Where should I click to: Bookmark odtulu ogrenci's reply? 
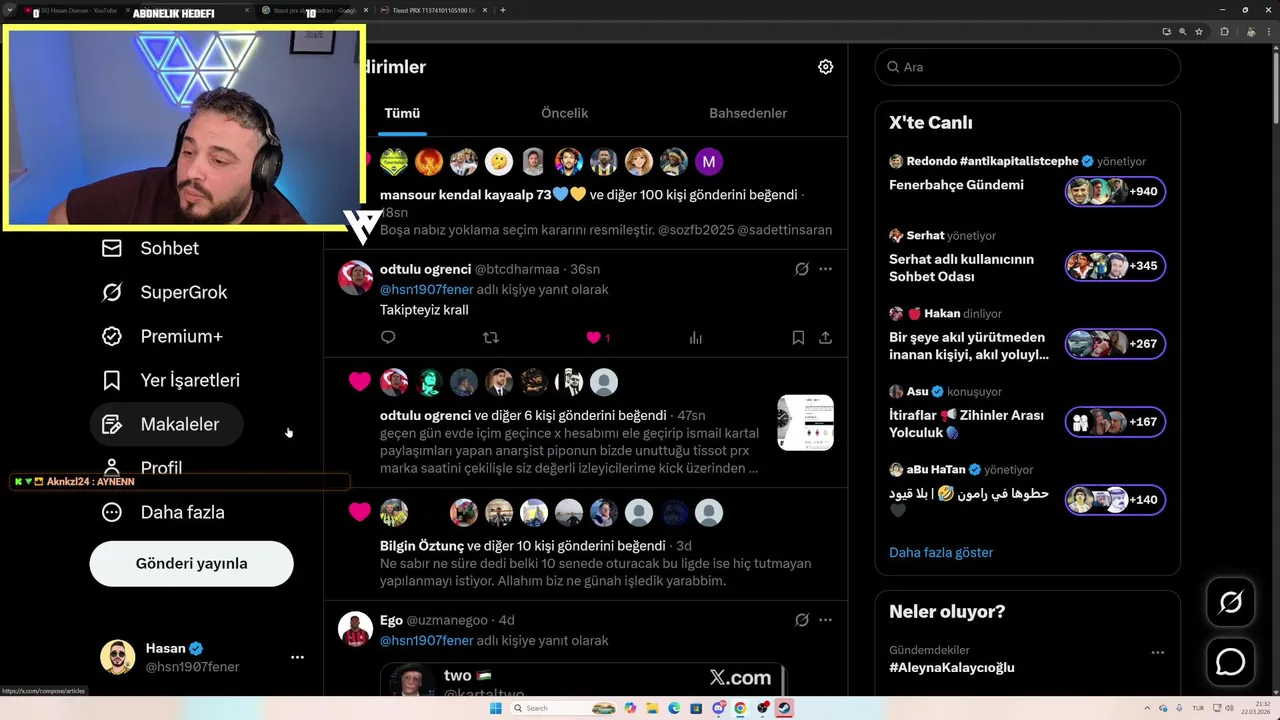[x=798, y=338]
